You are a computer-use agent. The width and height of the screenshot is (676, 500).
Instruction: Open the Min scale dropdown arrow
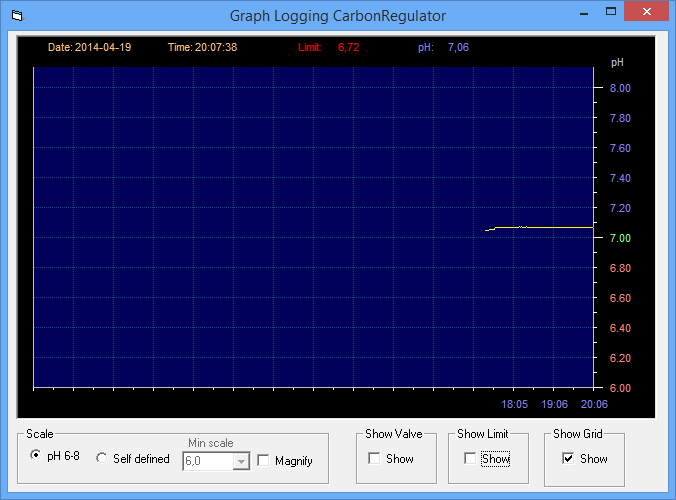[x=241, y=461]
